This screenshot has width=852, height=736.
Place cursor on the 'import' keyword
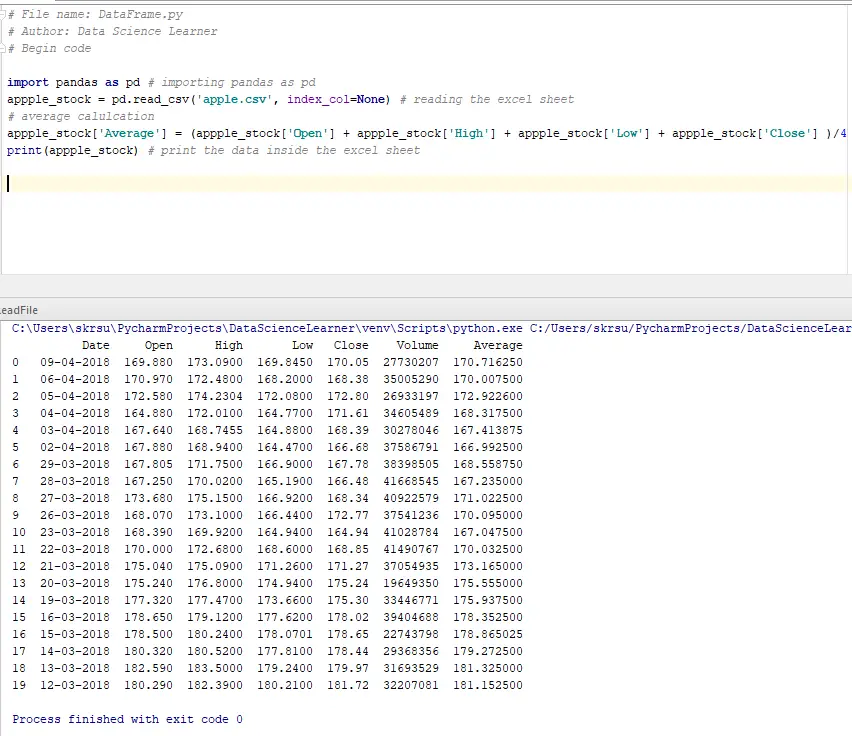click(x=28, y=83)
